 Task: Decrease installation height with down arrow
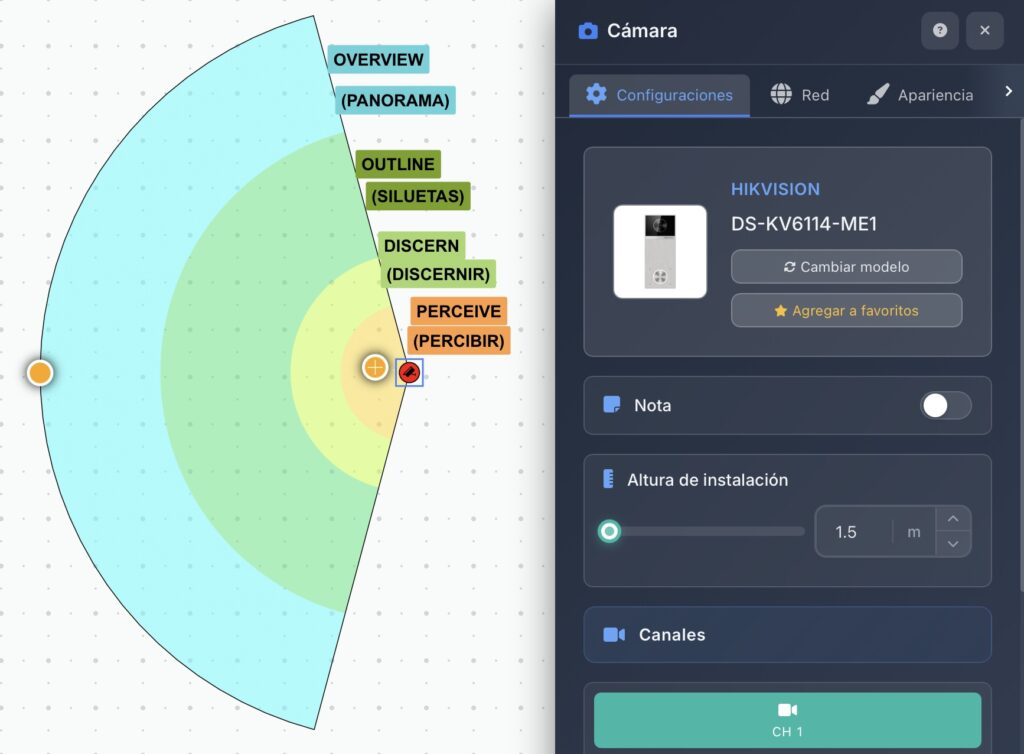click(953, 544)
